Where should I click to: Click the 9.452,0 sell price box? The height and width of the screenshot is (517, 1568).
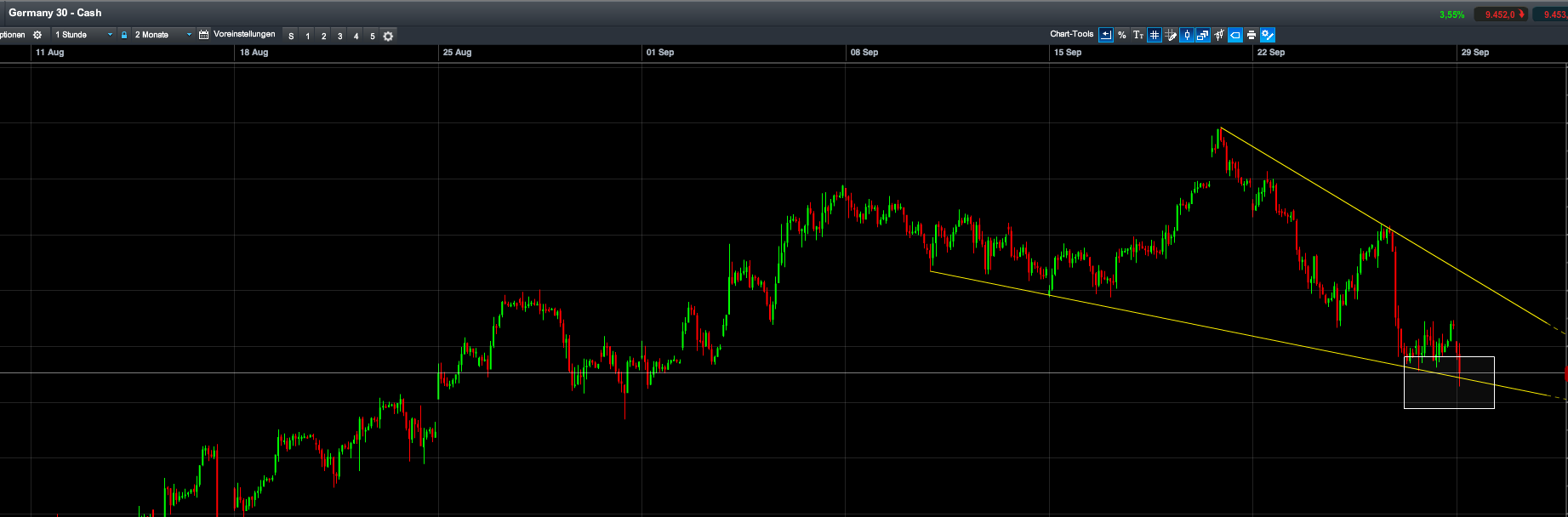1502,14
